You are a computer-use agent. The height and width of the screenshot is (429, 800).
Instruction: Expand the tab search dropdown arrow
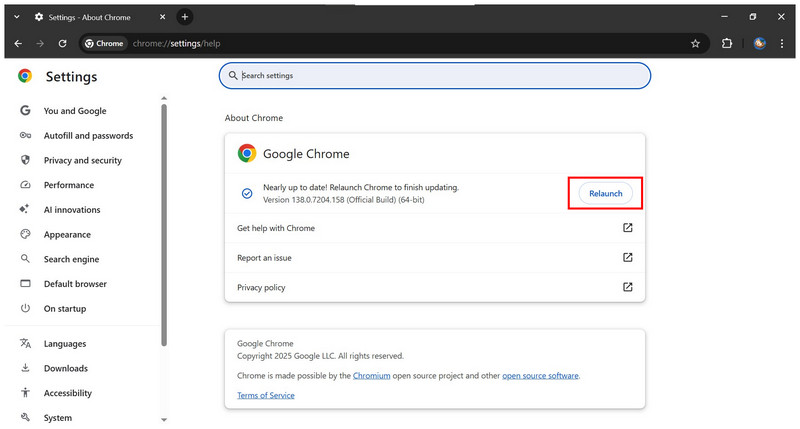click(x=16, y=17)
